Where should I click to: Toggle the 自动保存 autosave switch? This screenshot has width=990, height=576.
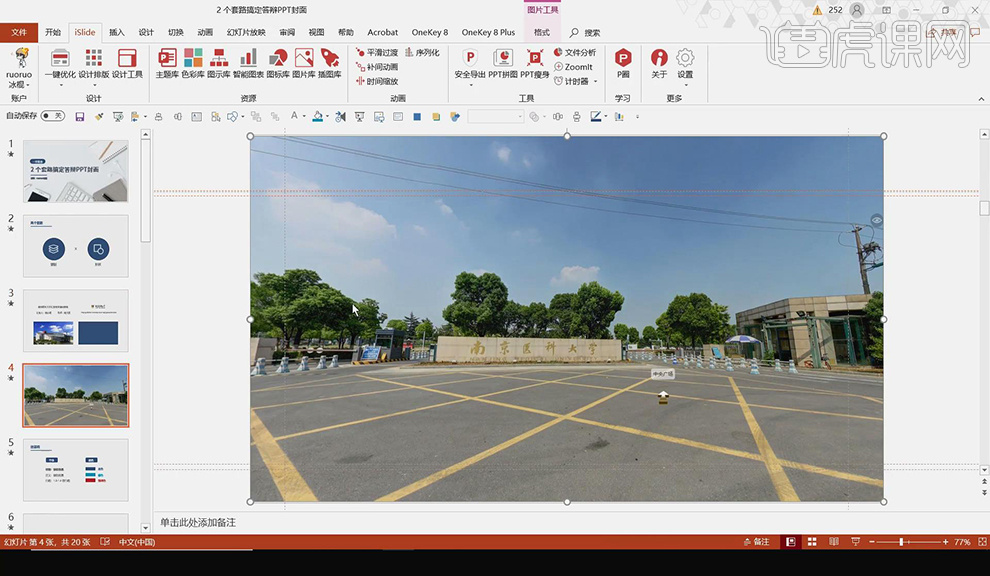tap(52, 116)
